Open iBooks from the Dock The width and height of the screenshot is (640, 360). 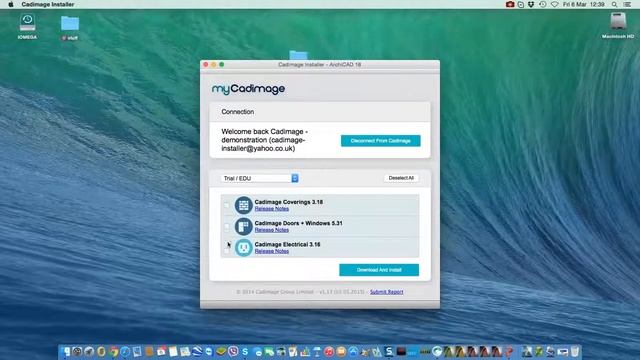(x=341, y=351)
